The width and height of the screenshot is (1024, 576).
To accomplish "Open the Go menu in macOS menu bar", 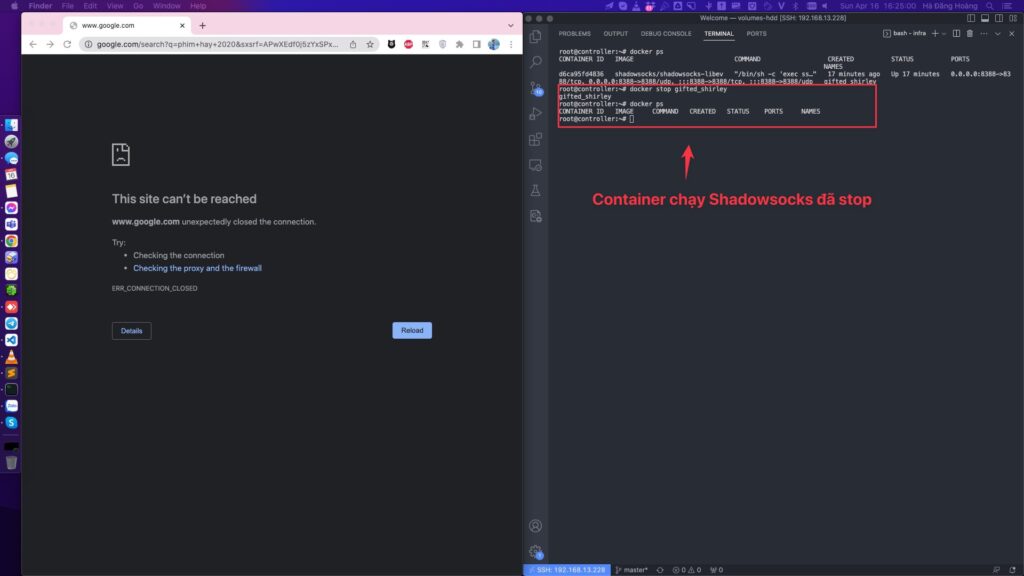I will coord(138,6).
